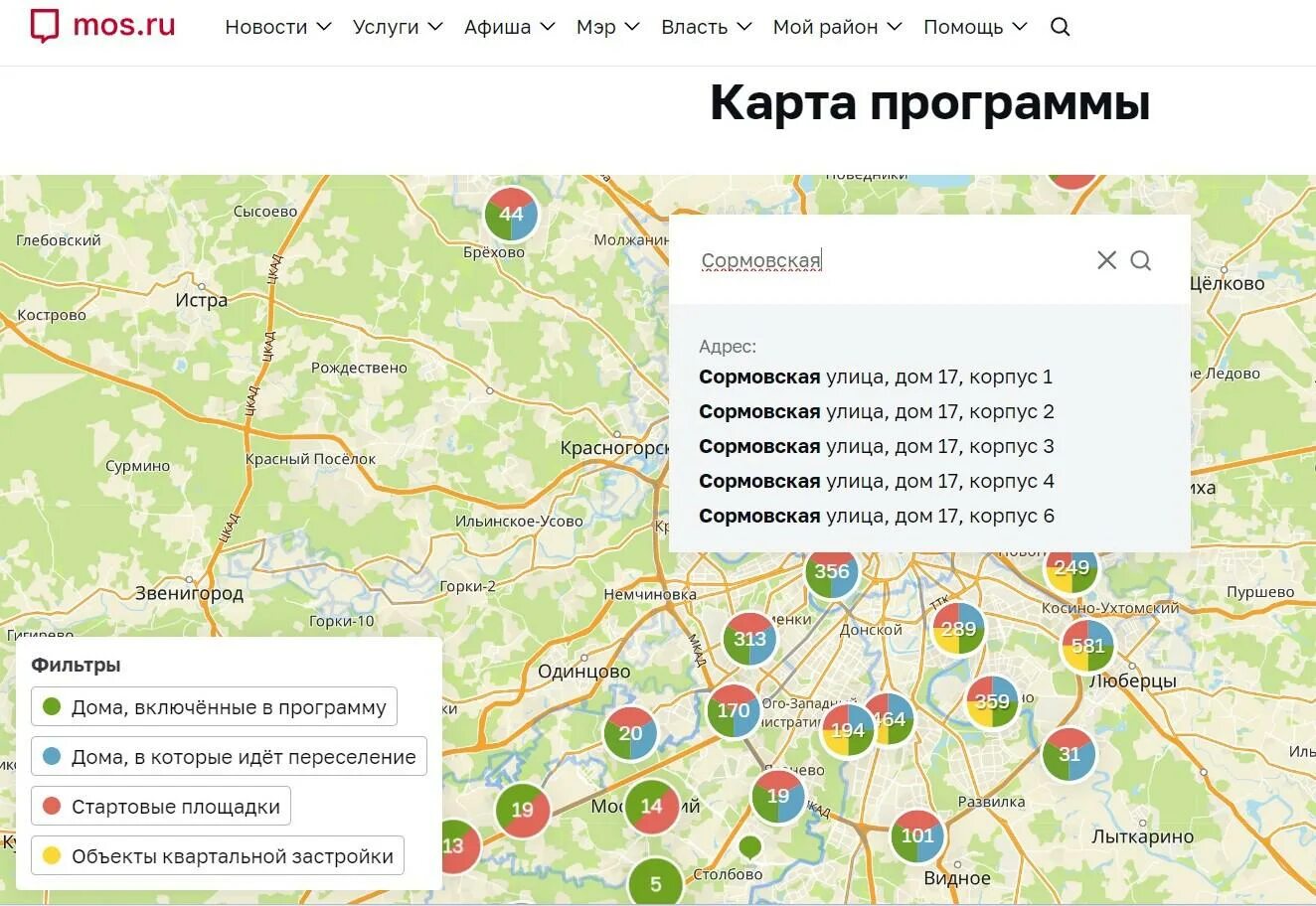The height and width of the screenshot is (906, 1316).
Task: Click the map cluster marker 44
Action: pos(511,214)
